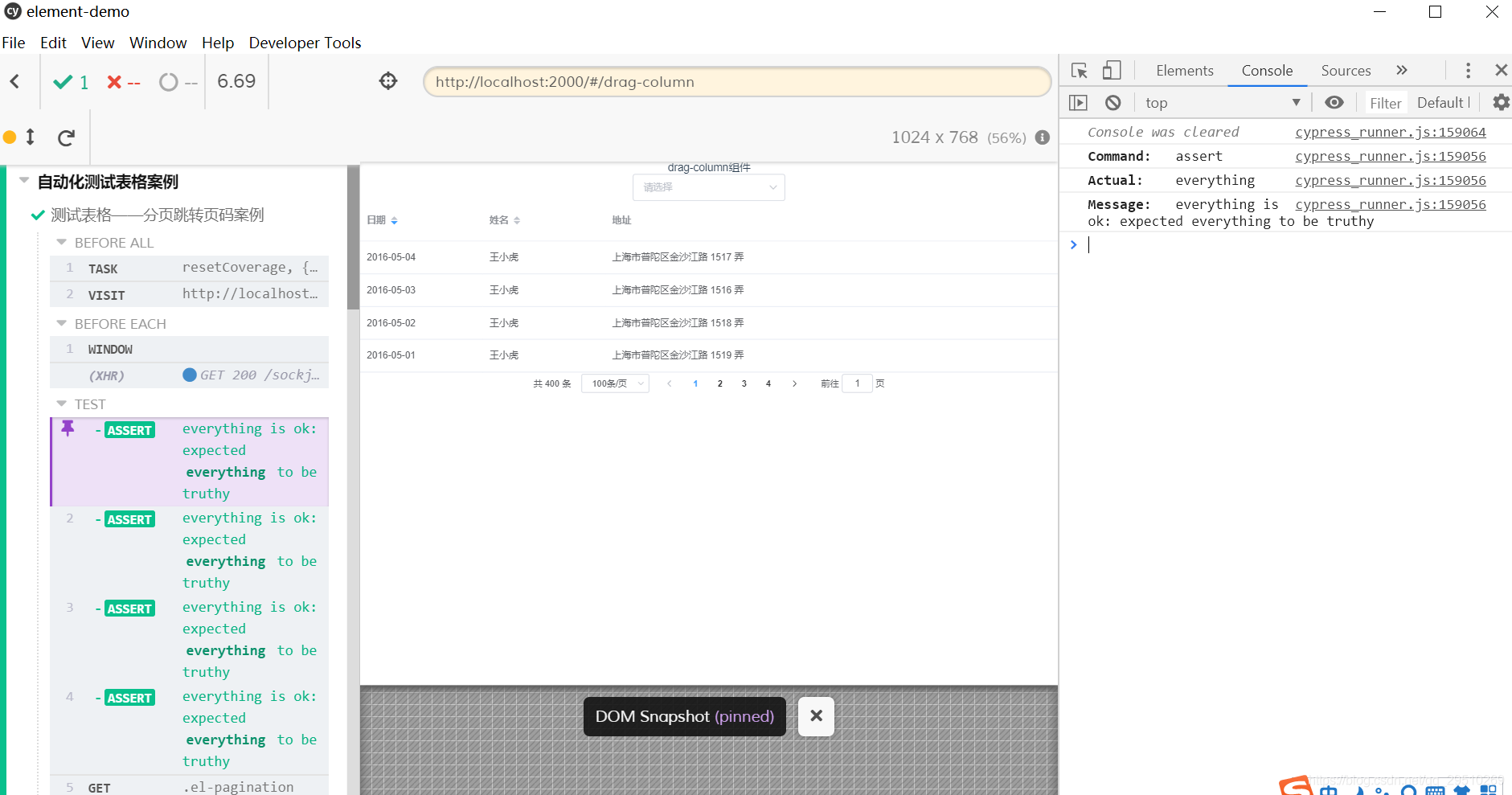Select ASSERT command number 3
The height and width of the screenshot is (795, 1512).
tap(190, 640)
